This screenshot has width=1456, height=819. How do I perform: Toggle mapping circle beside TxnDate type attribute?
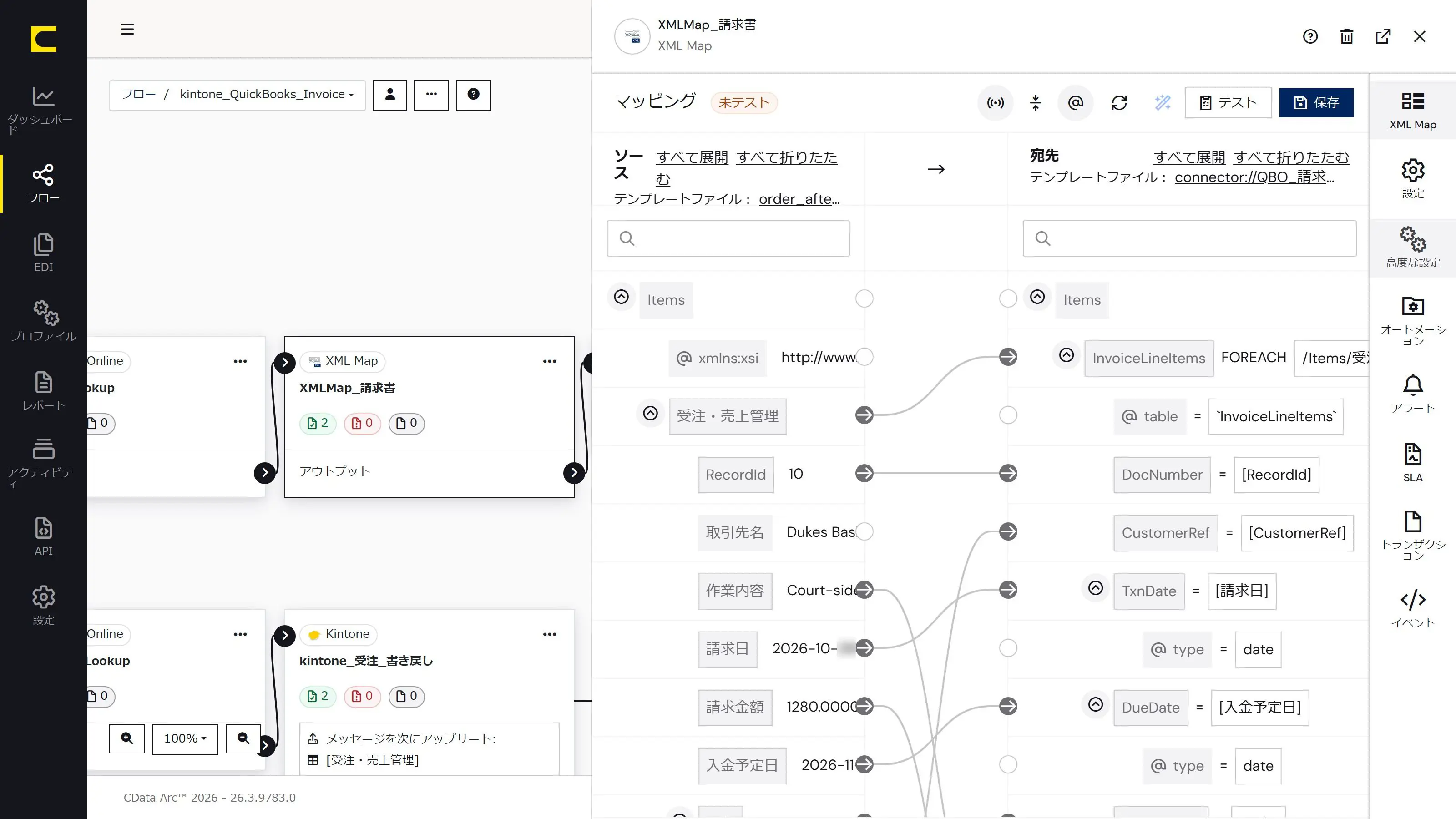[x=1008, y=648]
